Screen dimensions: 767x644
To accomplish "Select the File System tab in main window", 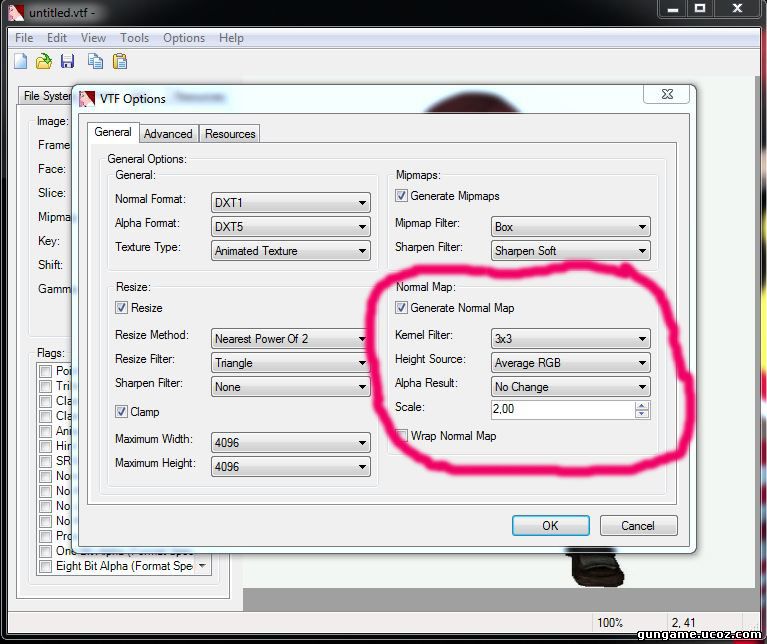I will (x=46, y=96).
